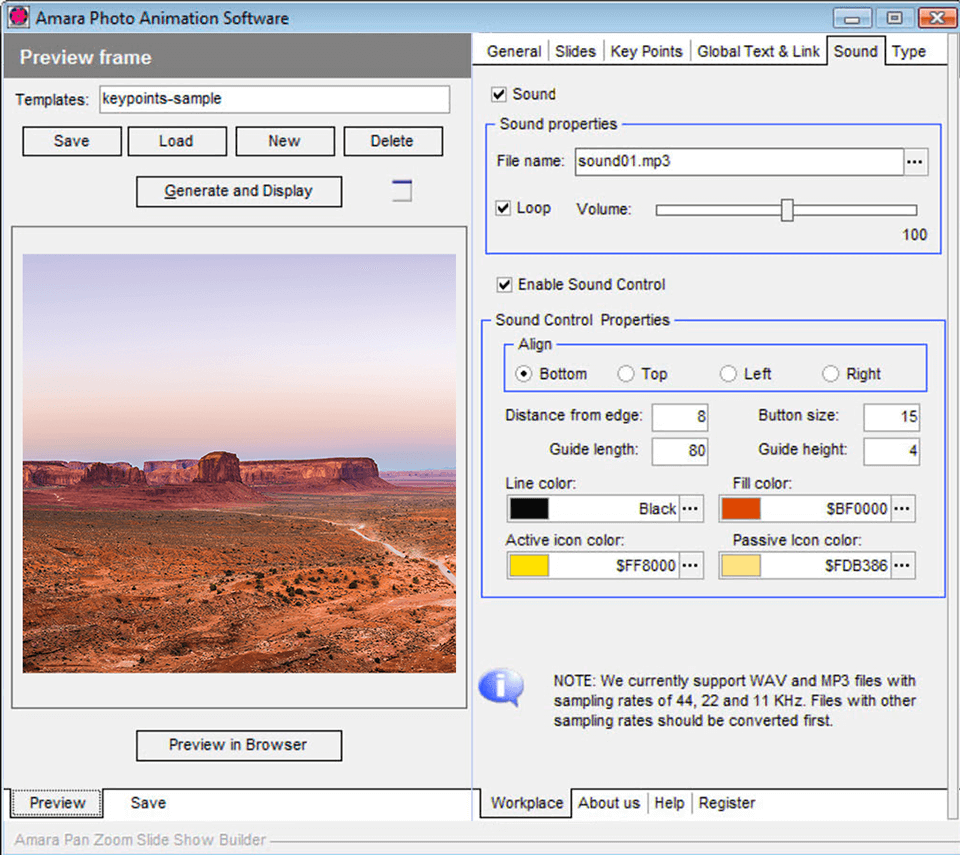Screen dimensions: 960x855
Task: Click the blue info bubble icon
Action: (x=501, y=688)
